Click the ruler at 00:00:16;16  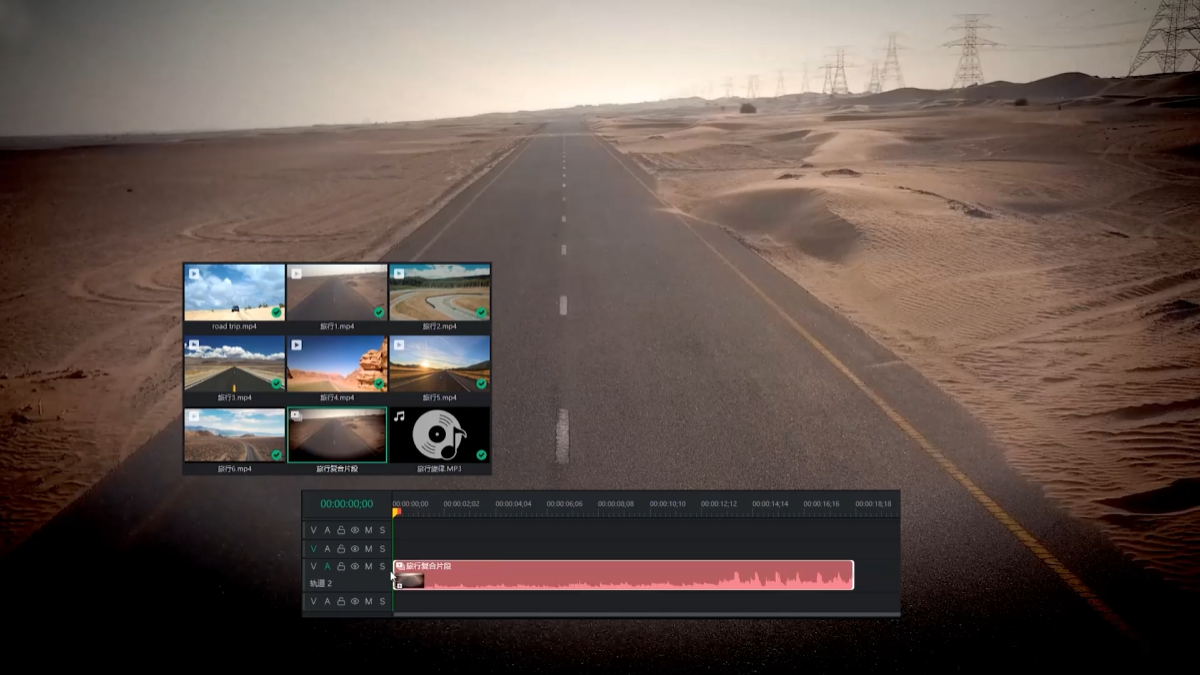click(x=821, y=504)
